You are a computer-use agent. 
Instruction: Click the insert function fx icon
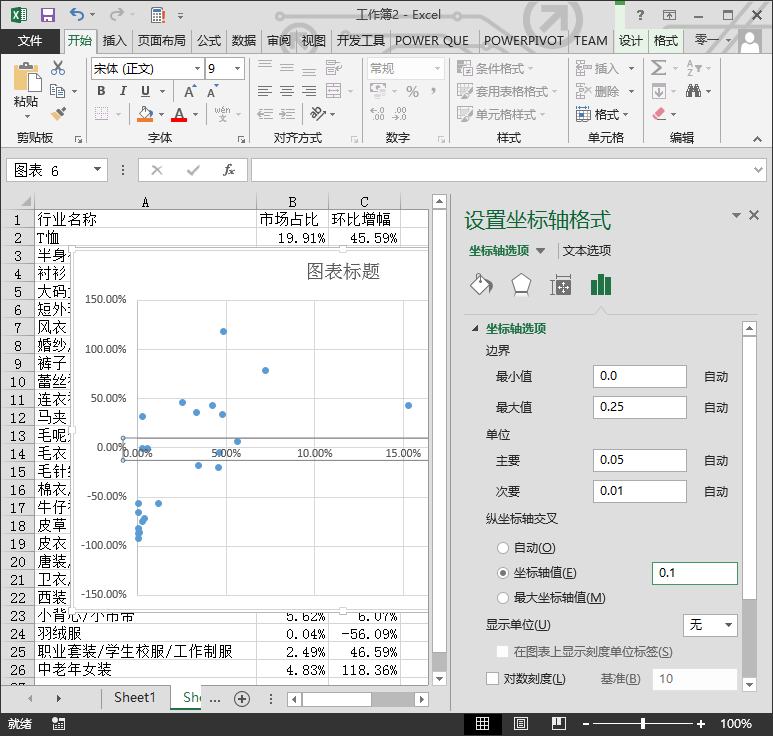coord(229,170)
